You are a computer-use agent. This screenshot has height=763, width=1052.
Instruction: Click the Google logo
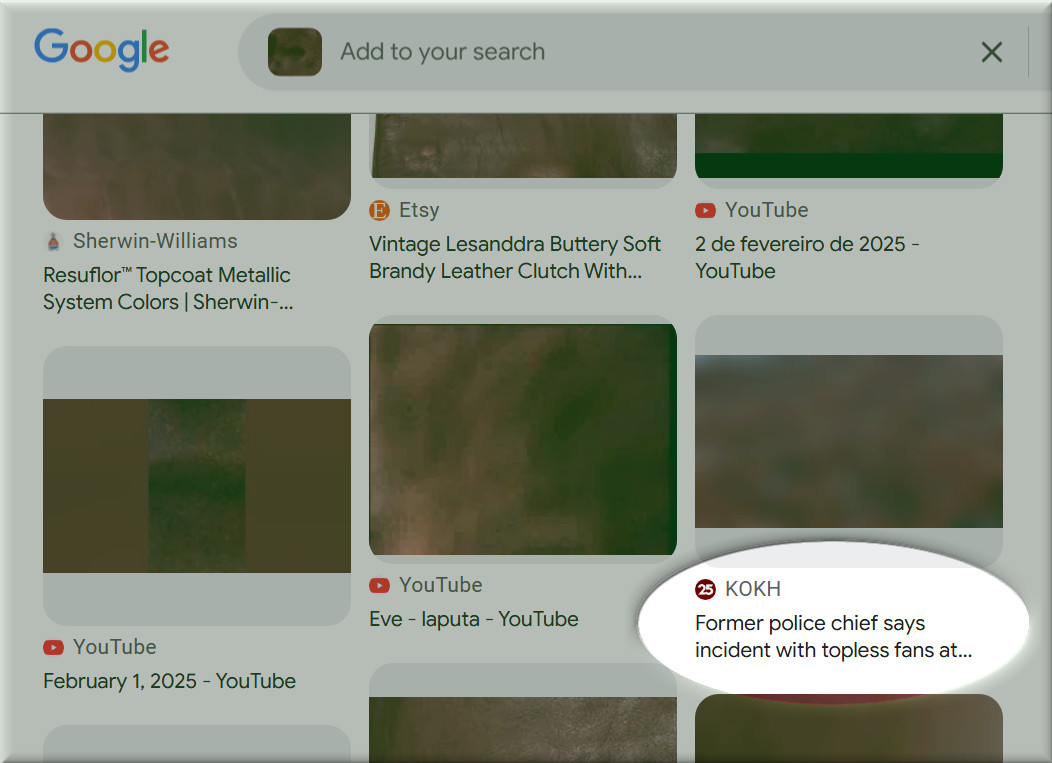pyautogui.click(x=101, y=50)
